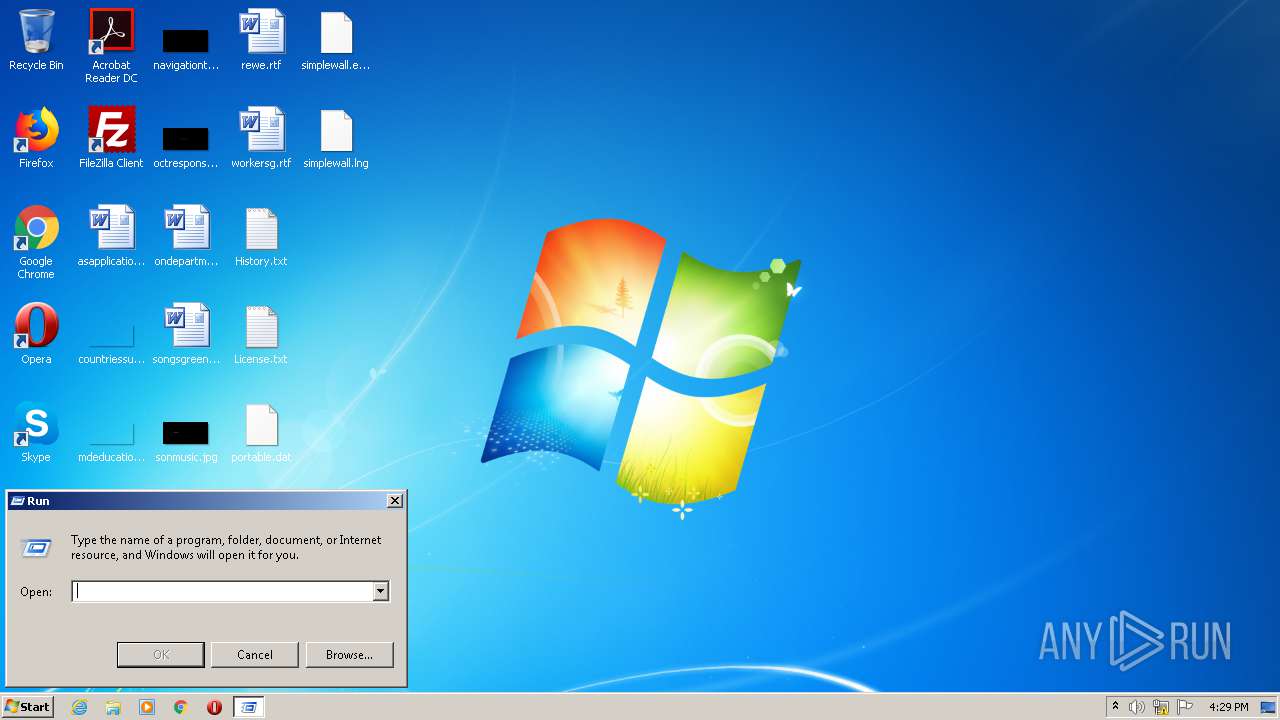The width and height of the screenshot is (1280, 720).
Task: Open Opera from the taskbar
Action: (x=214, y=707)
